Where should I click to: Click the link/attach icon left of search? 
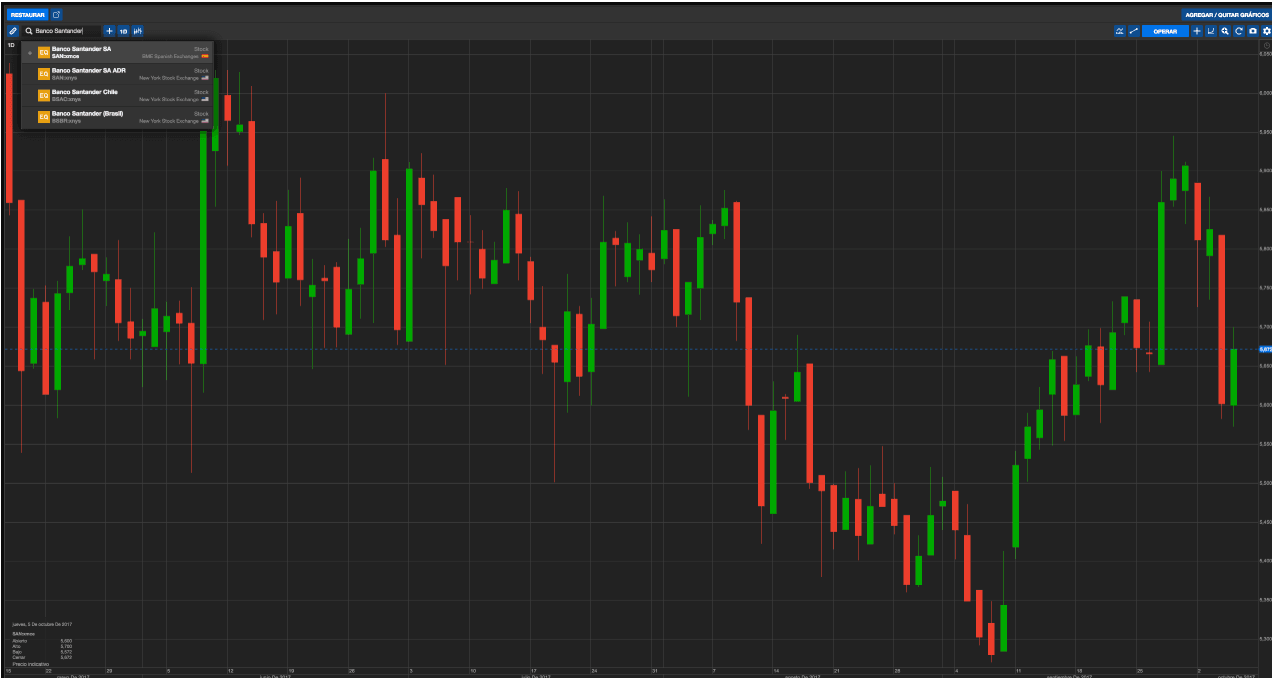[13, 31]
